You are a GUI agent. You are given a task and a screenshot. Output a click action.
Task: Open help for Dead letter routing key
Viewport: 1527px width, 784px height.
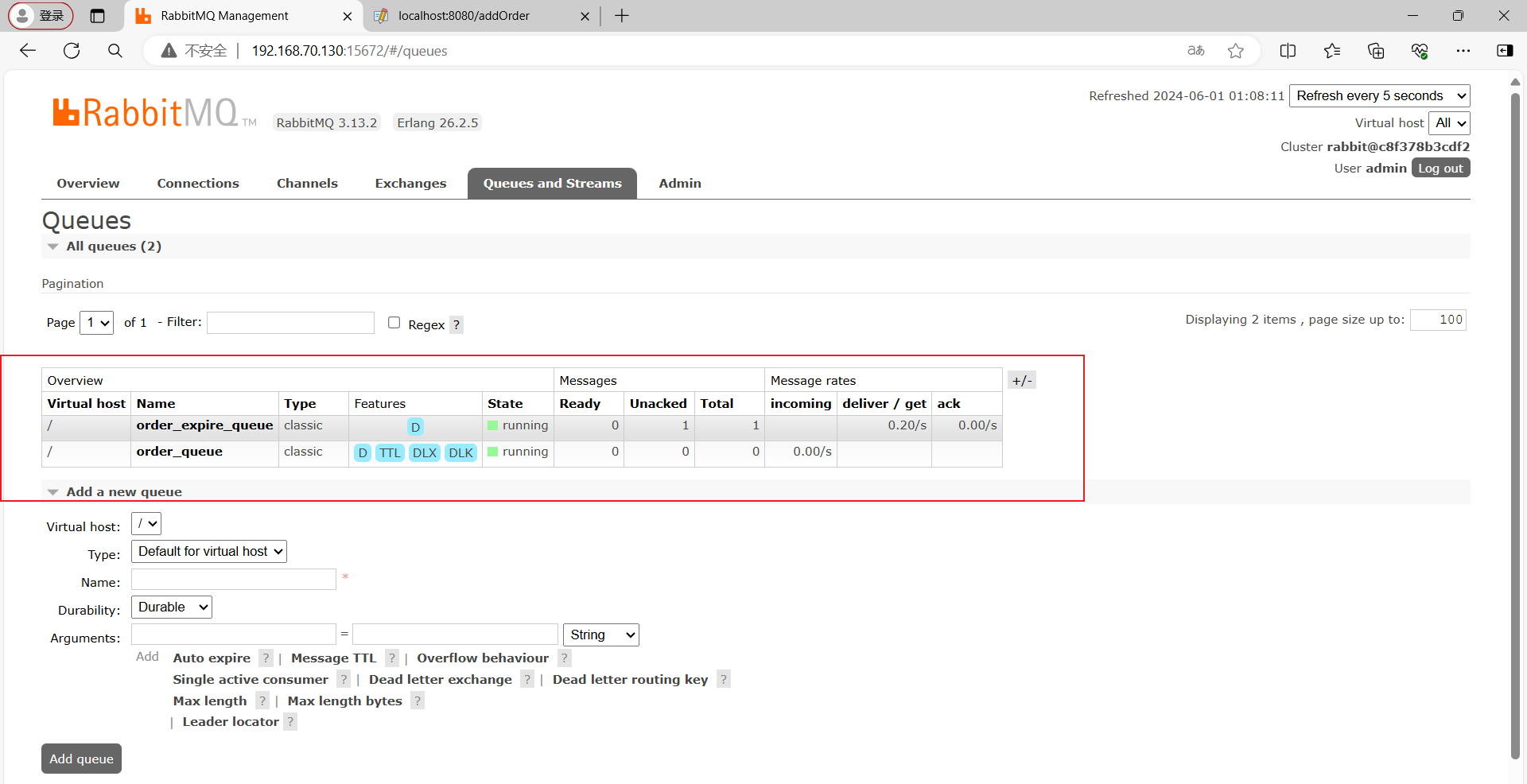[x=724, y=679]
